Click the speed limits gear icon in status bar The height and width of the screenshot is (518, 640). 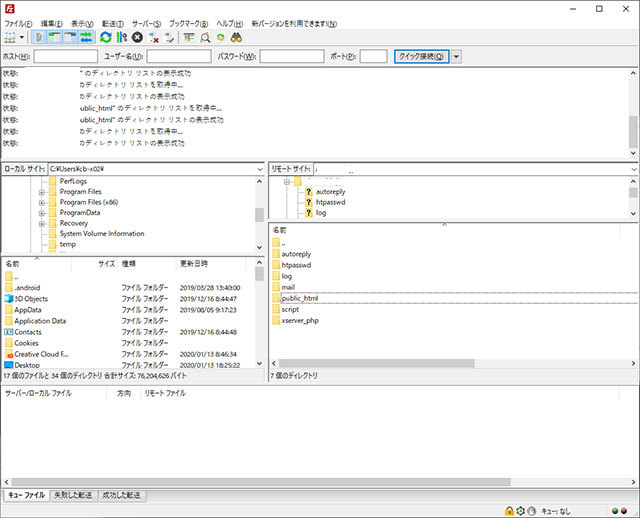tap(520, 511)
